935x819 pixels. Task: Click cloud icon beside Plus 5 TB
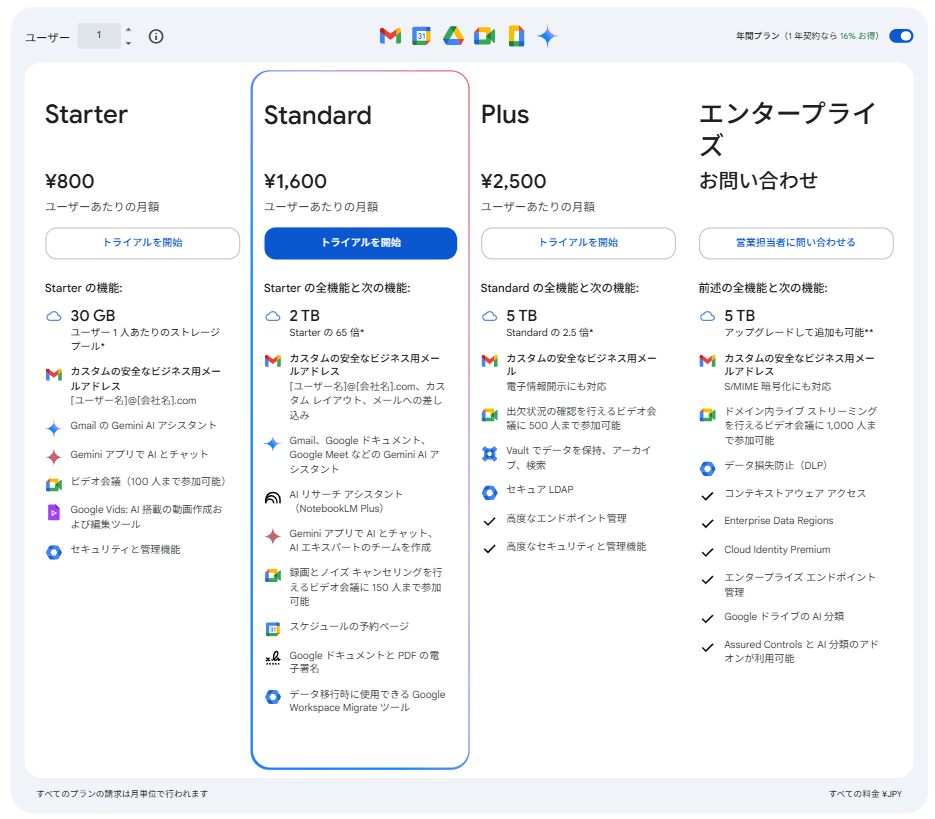click(490, 316)
